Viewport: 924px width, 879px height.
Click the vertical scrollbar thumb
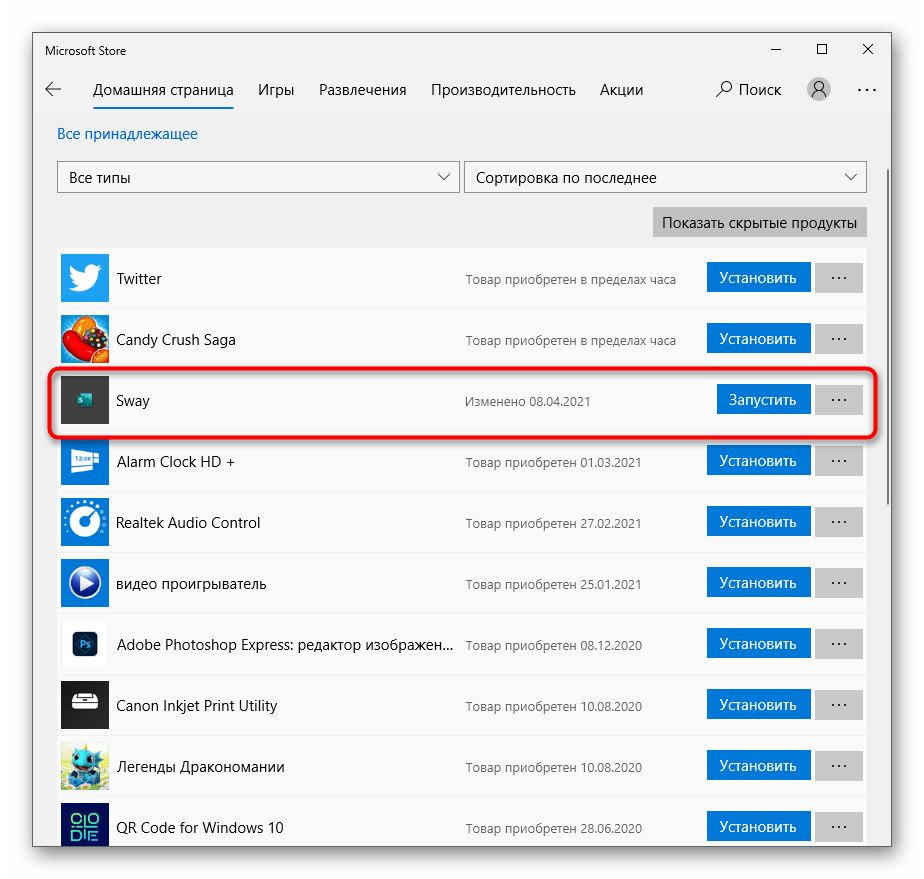[x=887, y=336]
